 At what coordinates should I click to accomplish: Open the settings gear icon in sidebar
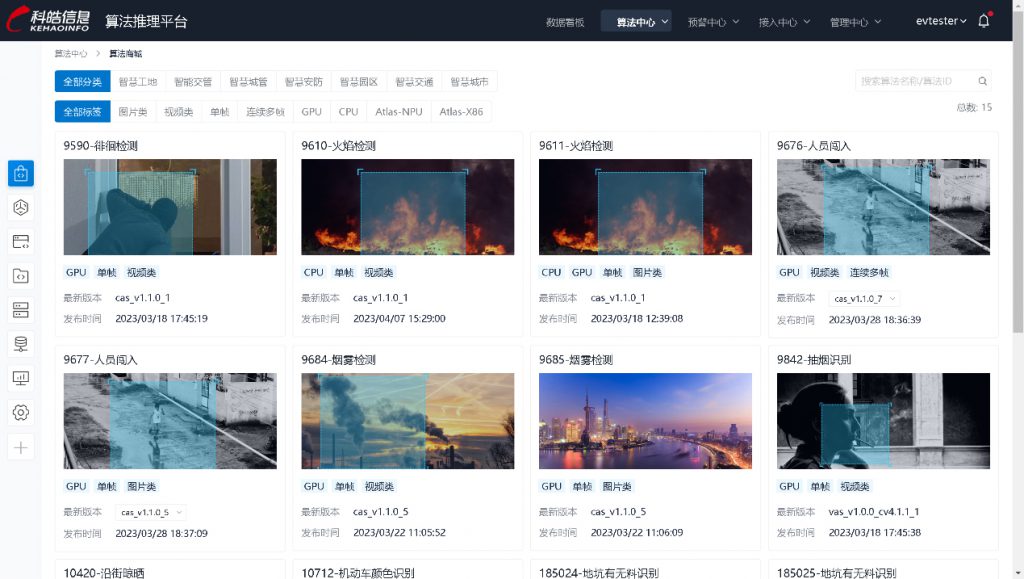[21, 413]
